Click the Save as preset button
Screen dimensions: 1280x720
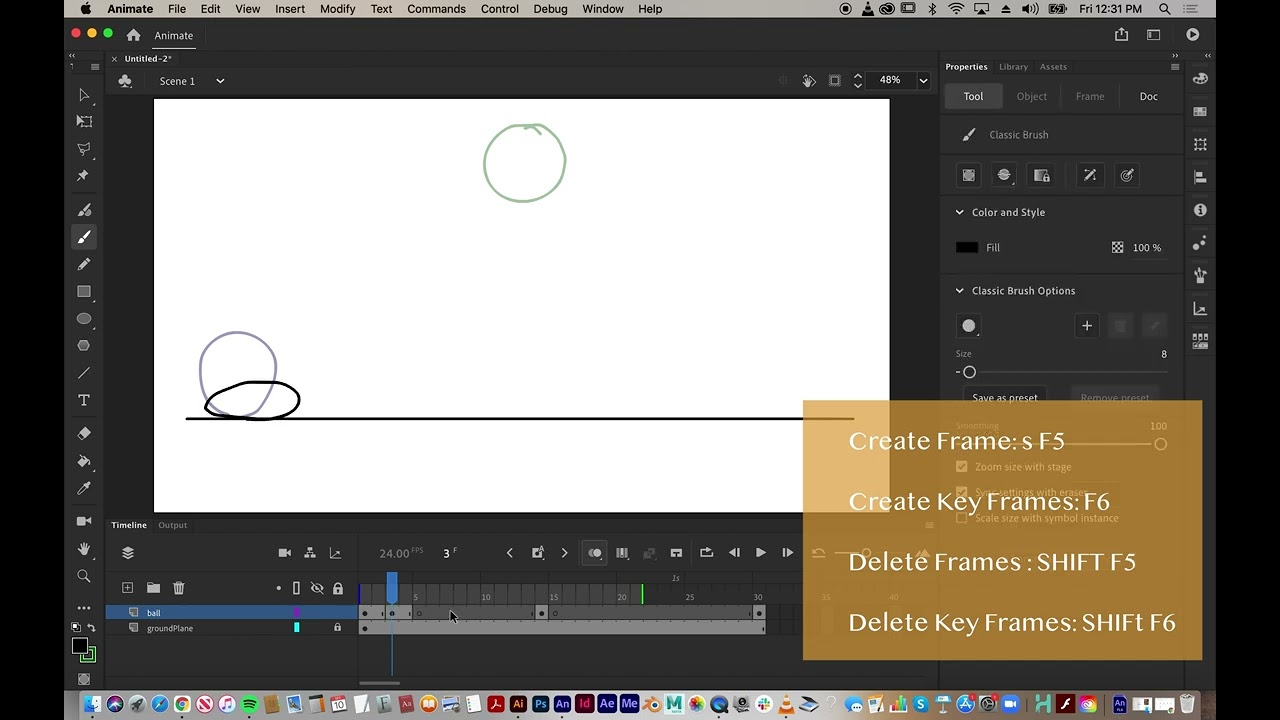tap(1005, 397)
